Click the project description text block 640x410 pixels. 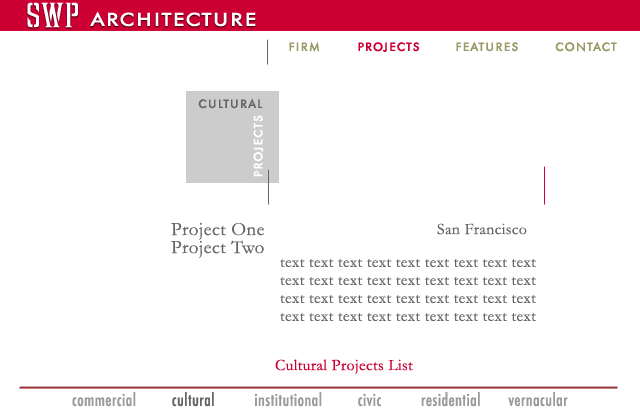click(408, 290)
